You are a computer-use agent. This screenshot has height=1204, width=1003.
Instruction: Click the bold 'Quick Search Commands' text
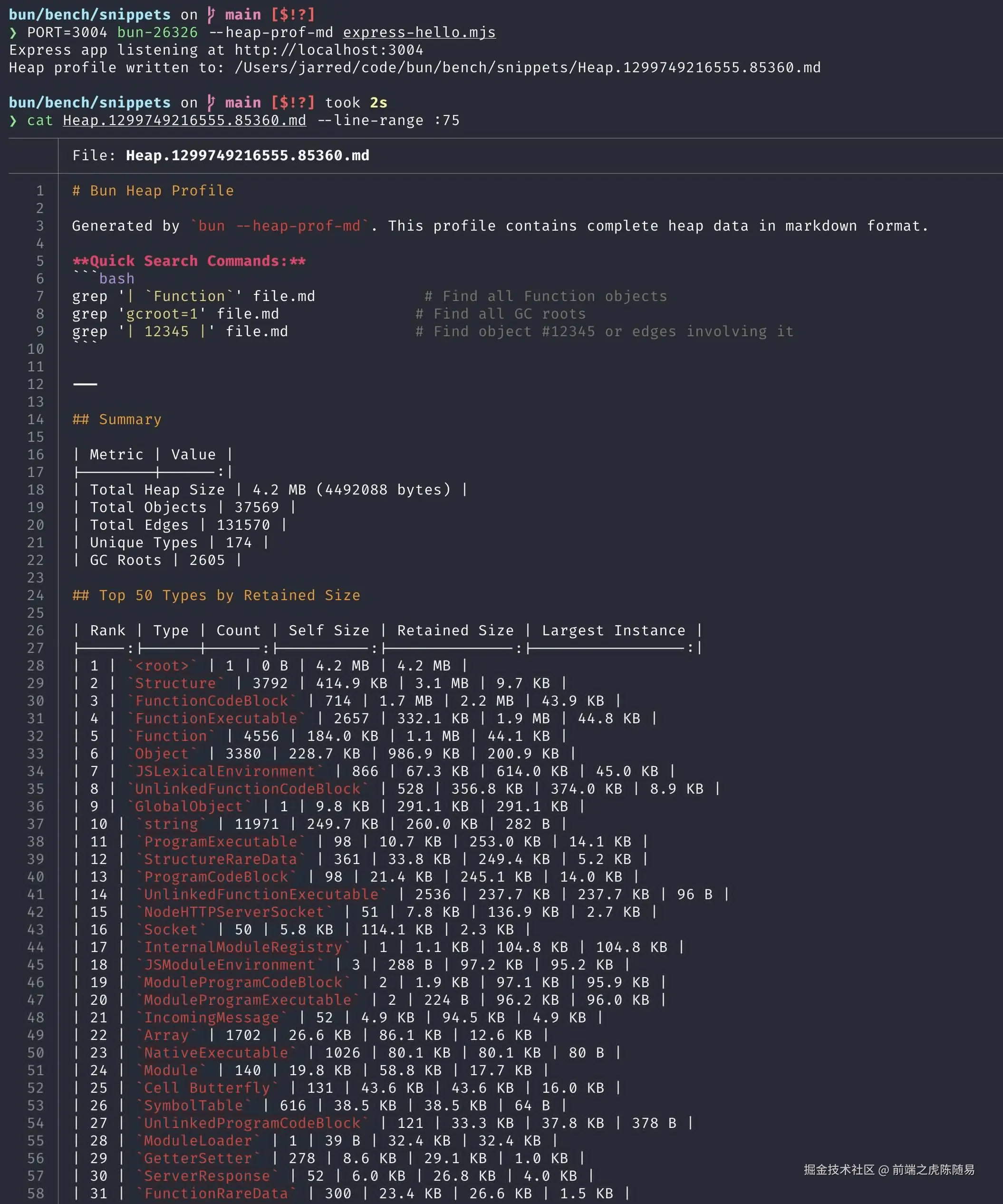coord(189,261)
